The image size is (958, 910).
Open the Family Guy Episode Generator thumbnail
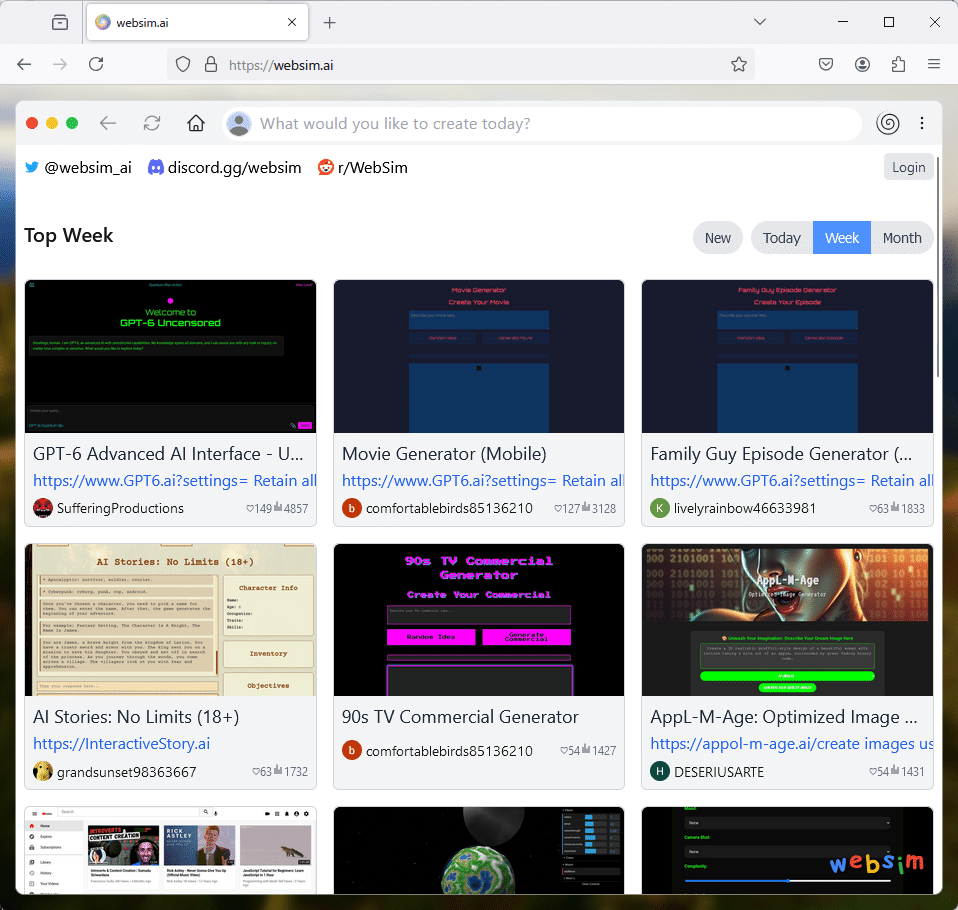tap(788, 356)
